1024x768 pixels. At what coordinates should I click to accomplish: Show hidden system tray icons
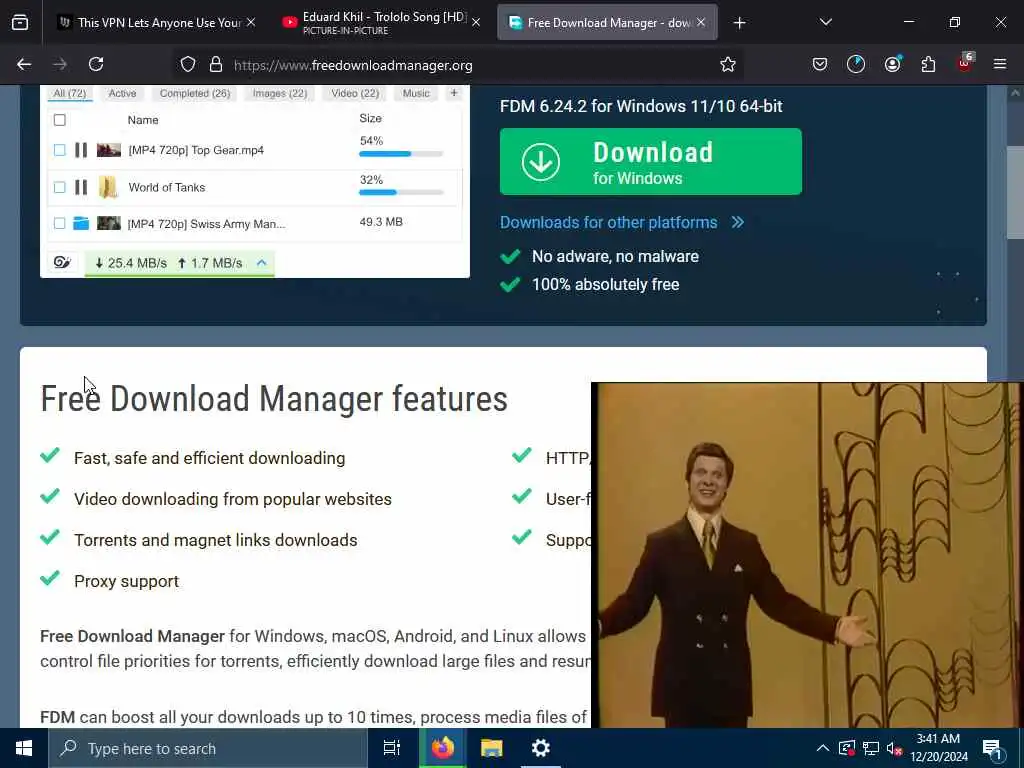[823, 748]
